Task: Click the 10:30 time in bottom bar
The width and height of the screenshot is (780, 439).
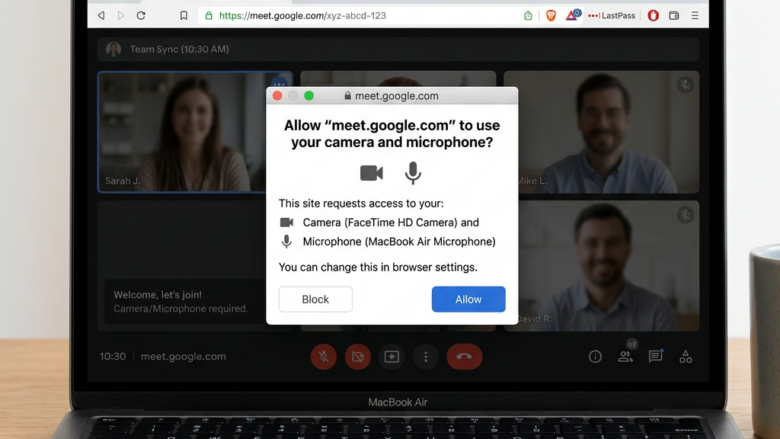Action: click(x=113, y=356)
